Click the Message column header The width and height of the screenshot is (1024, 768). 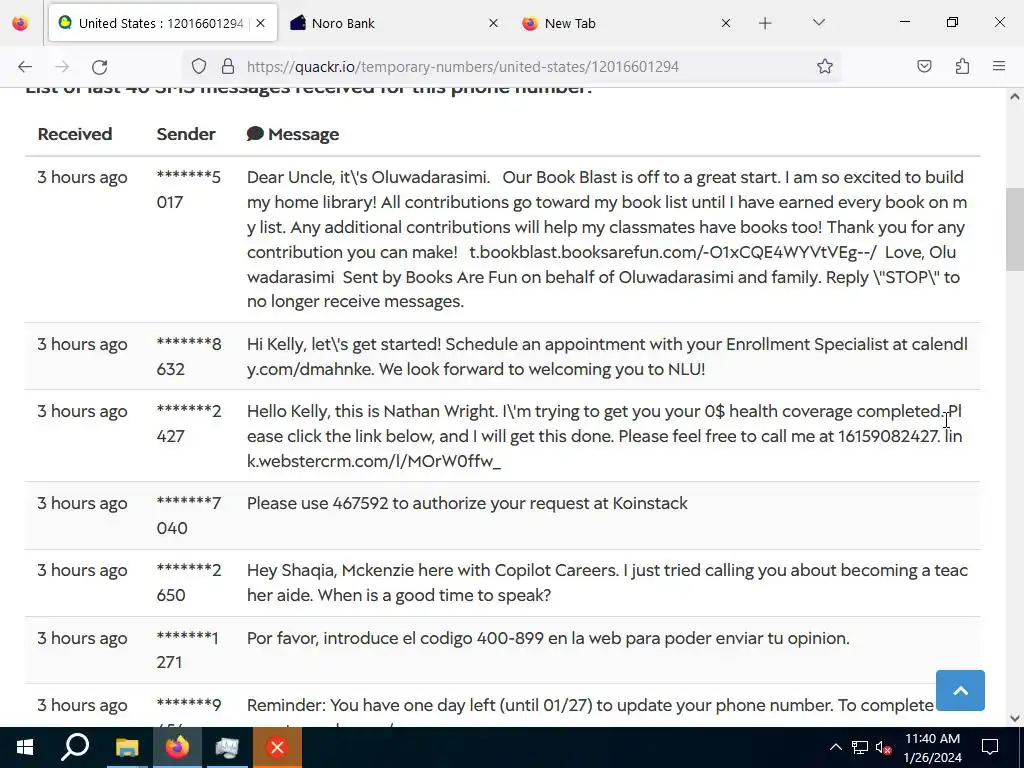click(x=304, y=134)
